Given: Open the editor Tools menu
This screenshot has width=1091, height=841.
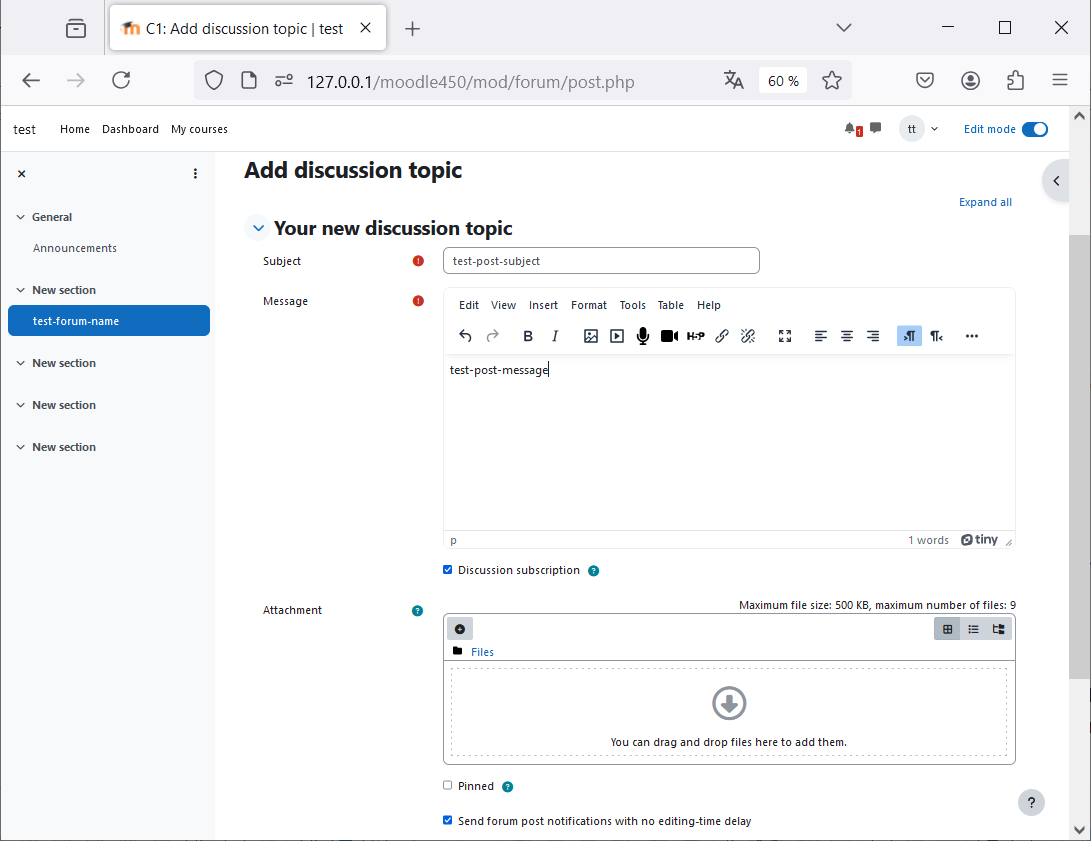Looking at the screenshot, I should [x=632, y=305].
